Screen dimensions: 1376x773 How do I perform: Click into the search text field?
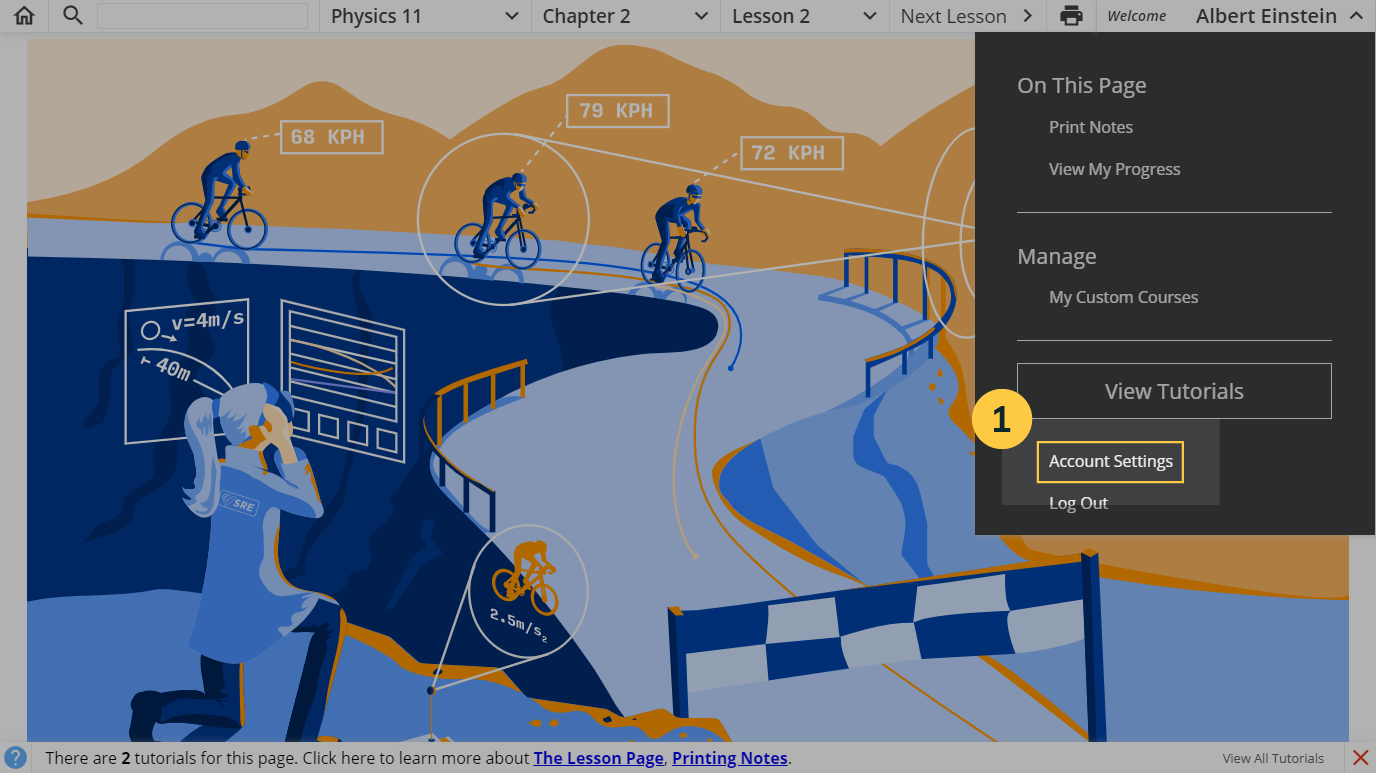pos(202,16)
